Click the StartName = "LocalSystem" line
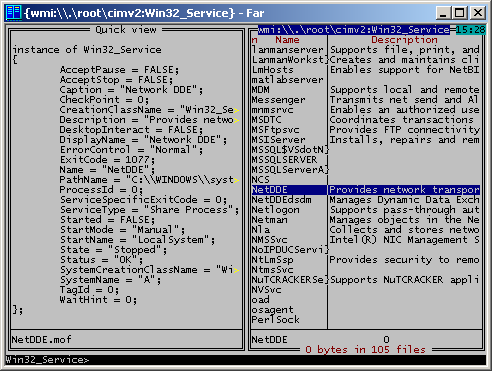Viewport: 492px width, 371px height. pos(137,240)
